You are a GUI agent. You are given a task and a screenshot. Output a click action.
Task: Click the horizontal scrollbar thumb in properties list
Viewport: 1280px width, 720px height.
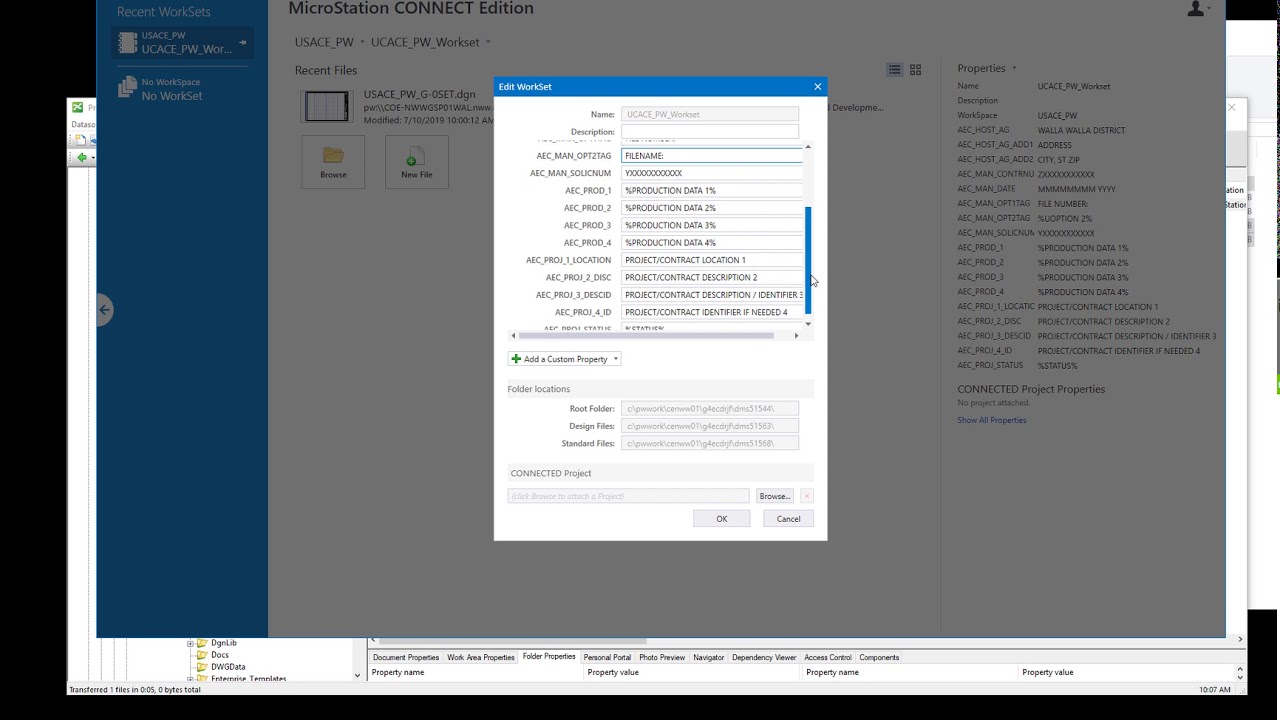[646, 336]
